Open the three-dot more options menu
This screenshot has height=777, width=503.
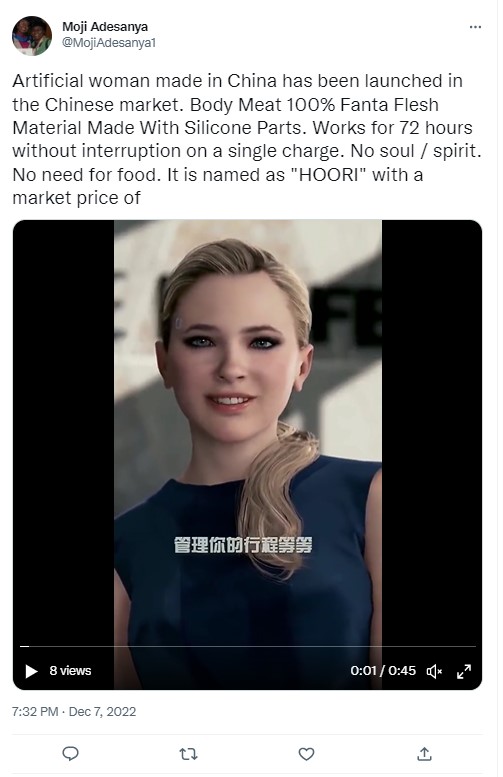[475, 27]
